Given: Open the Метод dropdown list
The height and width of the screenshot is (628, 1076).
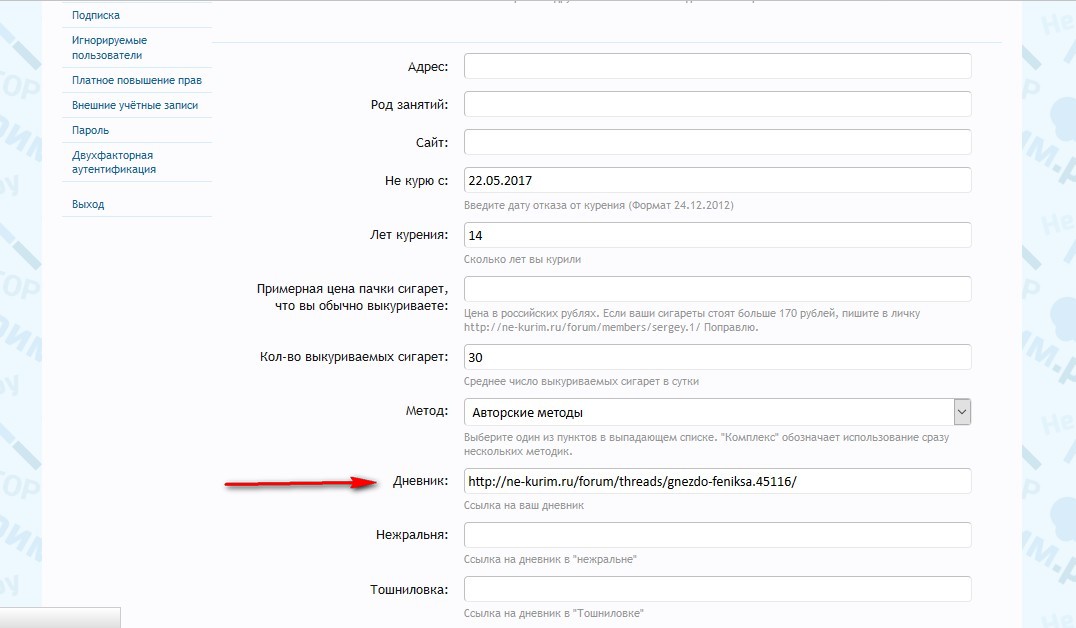Looking at the screenshot, I should click(x=717, y=412).
